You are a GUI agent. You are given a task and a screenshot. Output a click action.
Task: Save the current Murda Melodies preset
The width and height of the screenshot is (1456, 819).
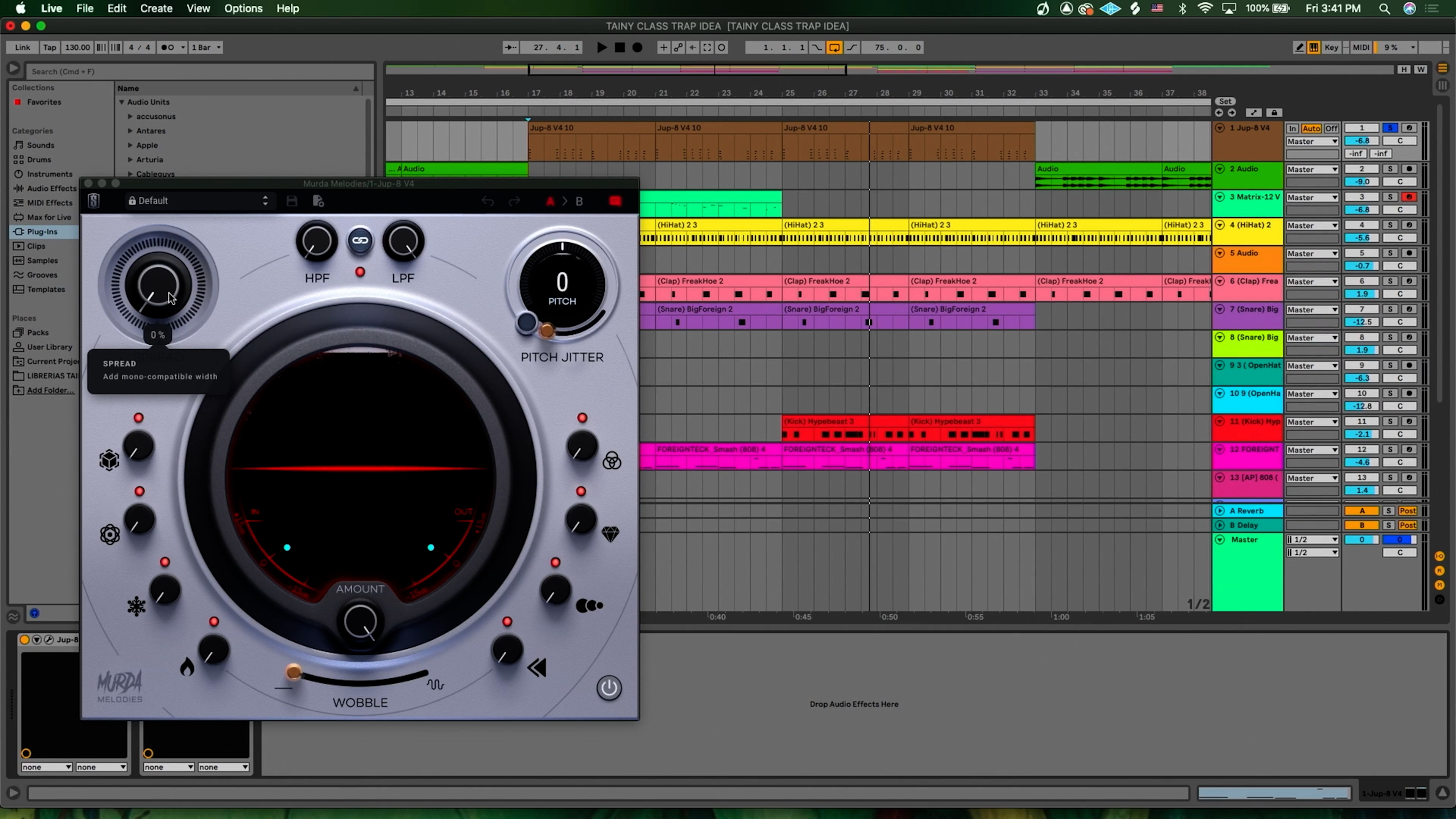292,201
